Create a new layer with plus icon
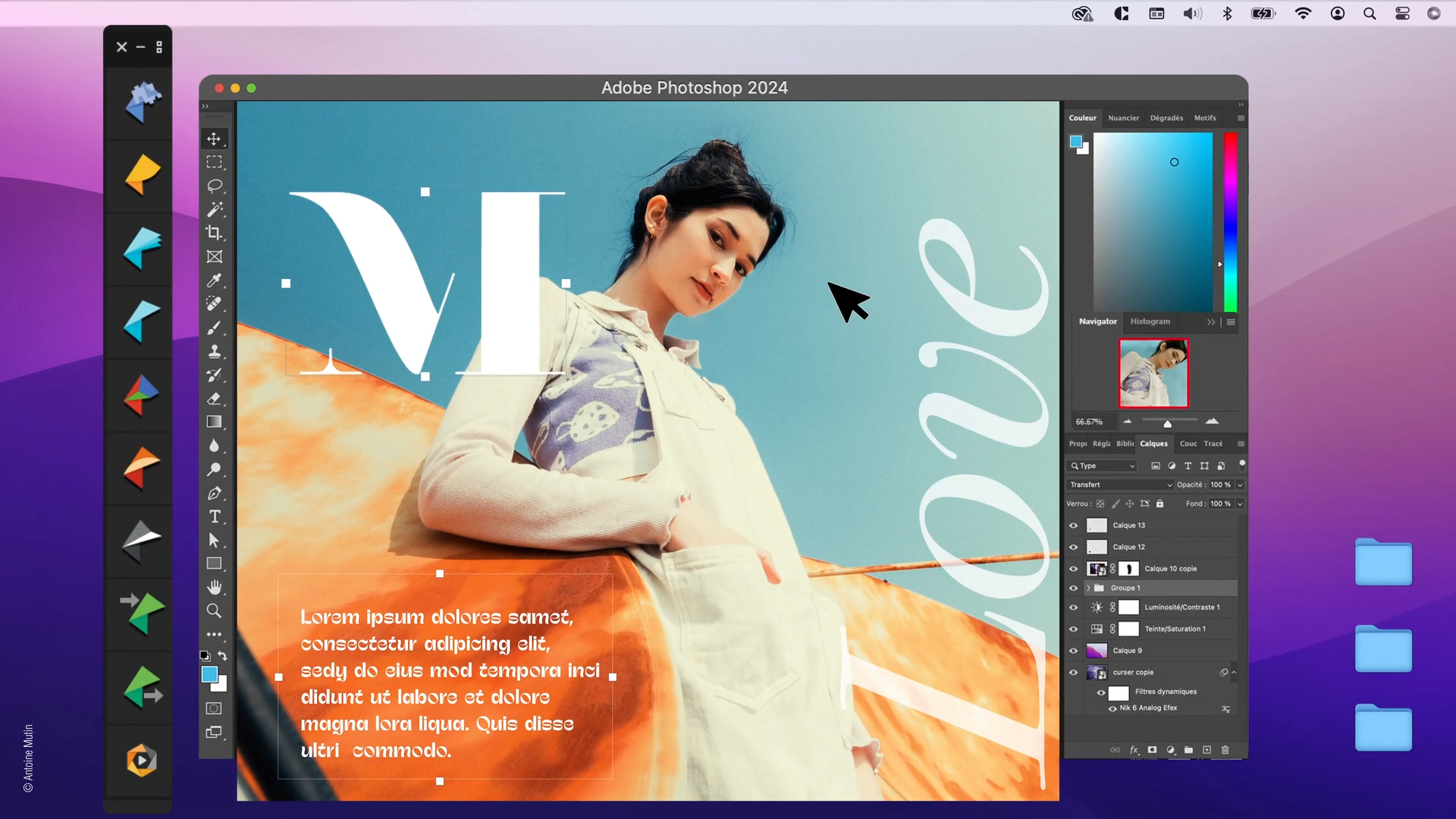The height and width of the screenshot is (819, 1456). (1207, 750)
